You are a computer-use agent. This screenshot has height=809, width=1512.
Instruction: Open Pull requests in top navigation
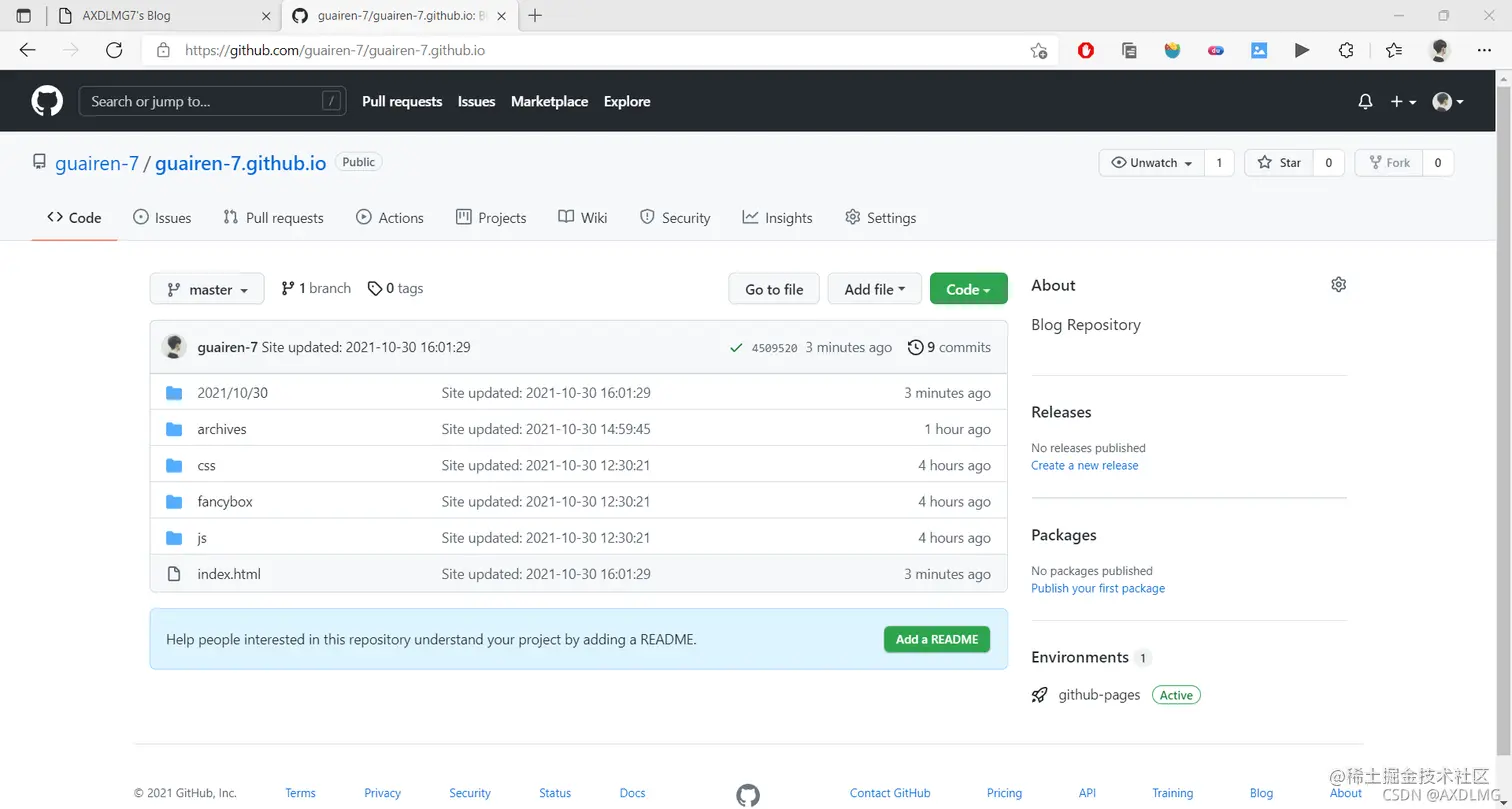coord(402,101)
